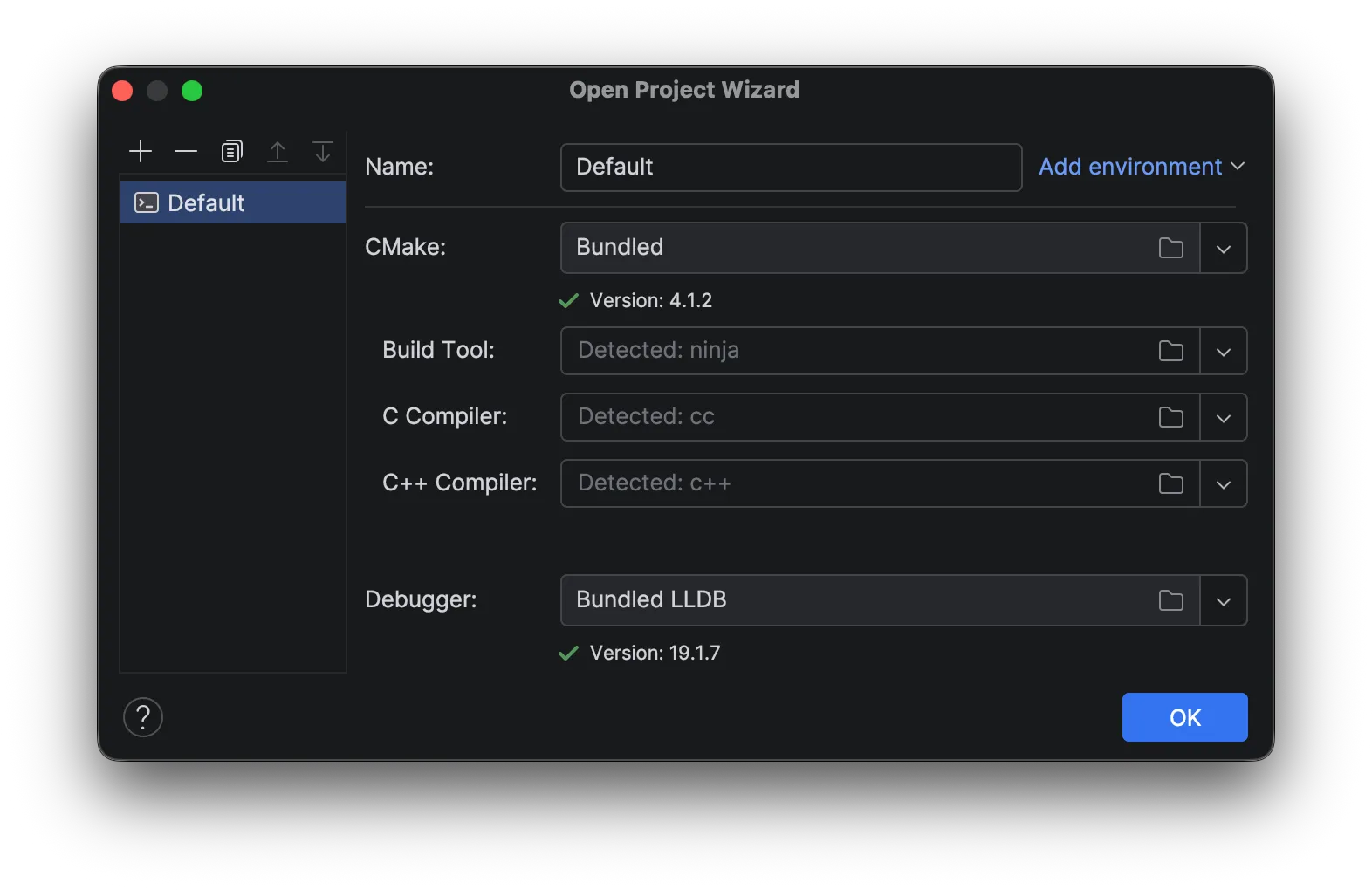Remove the selected toolchain with minus icon
Screen dimensions: 1372x890
186,152
